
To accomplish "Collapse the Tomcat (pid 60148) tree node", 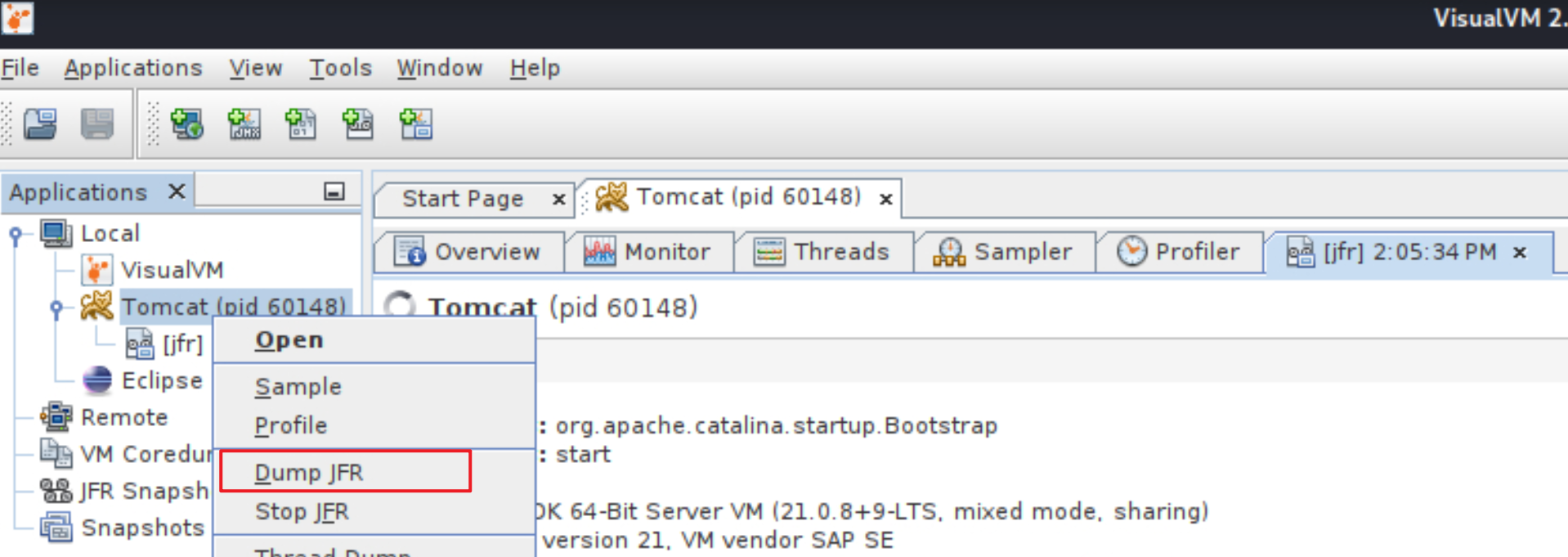I will (x=56, y=308).
